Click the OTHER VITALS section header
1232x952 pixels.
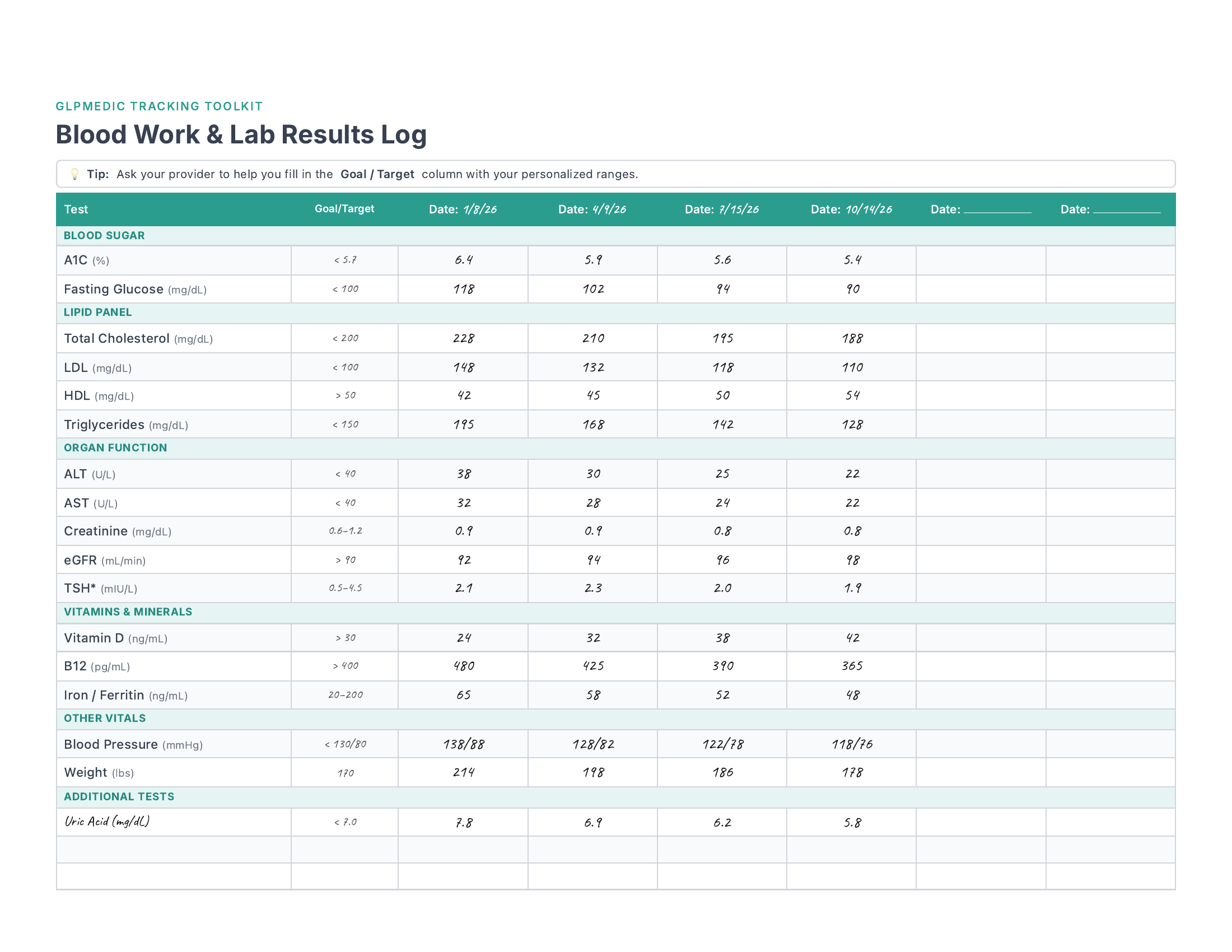coord(104,718)
